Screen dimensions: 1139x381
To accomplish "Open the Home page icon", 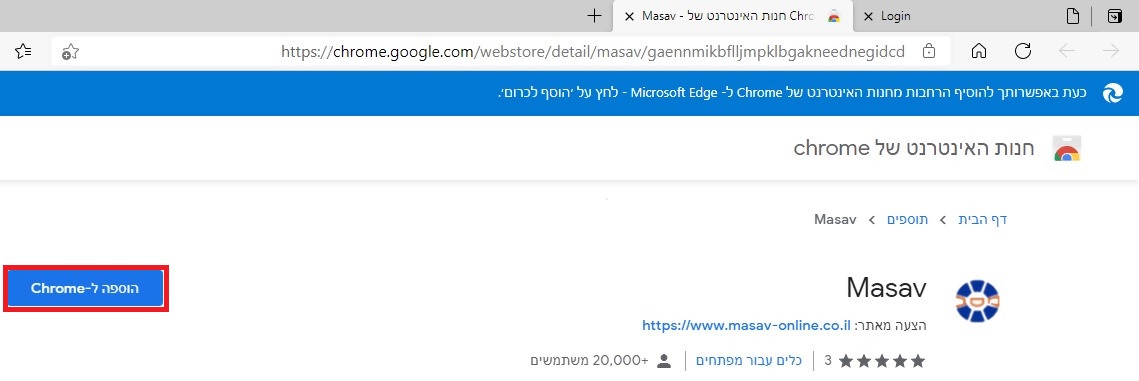I will click(x=978, y=51).
